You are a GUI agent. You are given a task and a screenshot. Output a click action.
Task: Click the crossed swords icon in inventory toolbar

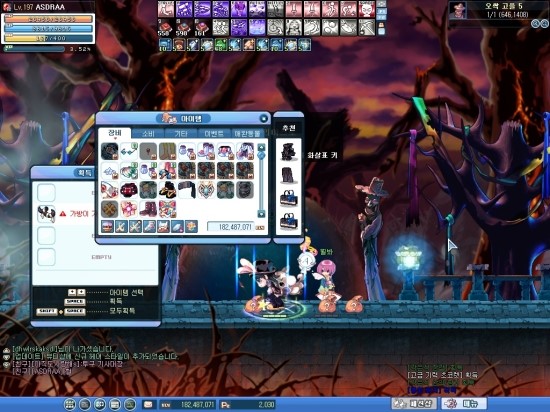tap(135, 227)
